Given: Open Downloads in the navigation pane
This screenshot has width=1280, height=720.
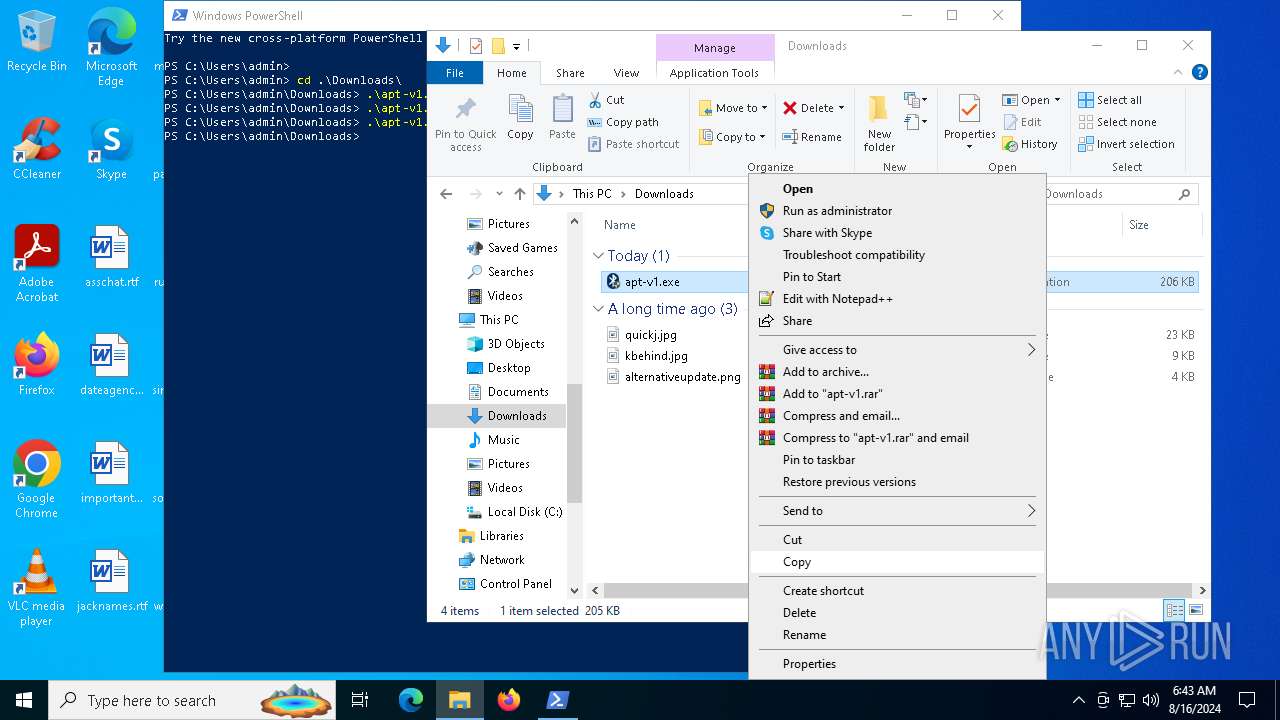Looking at the screenshot, I should [516, 416].
